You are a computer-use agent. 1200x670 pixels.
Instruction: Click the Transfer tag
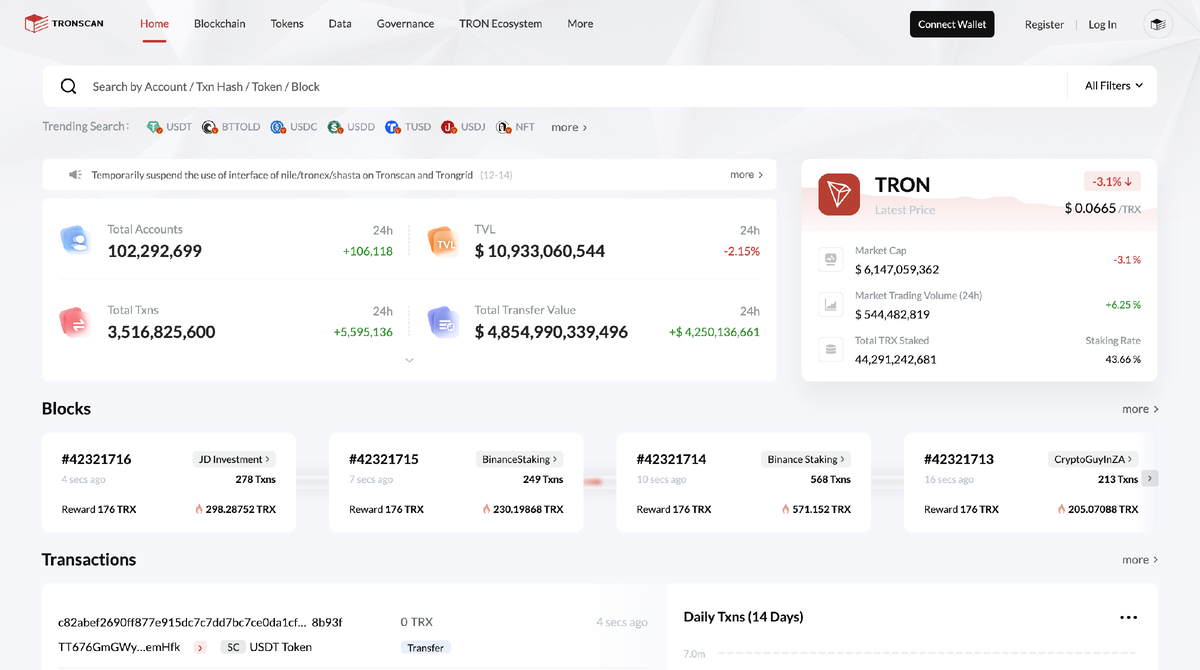[425, 648]
